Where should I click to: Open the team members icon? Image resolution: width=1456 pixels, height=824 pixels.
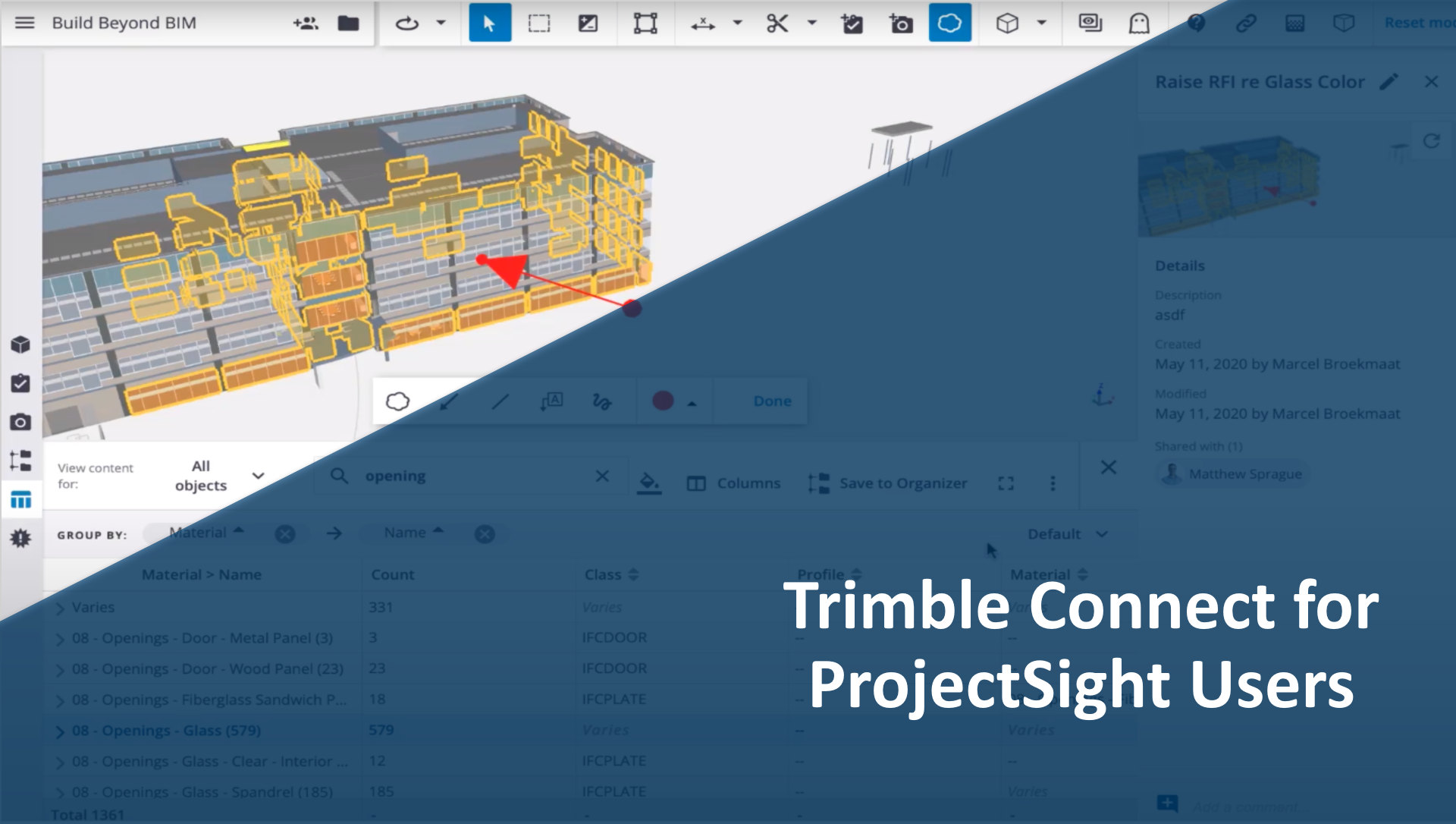pyautogui.click(x=306, y=23)
